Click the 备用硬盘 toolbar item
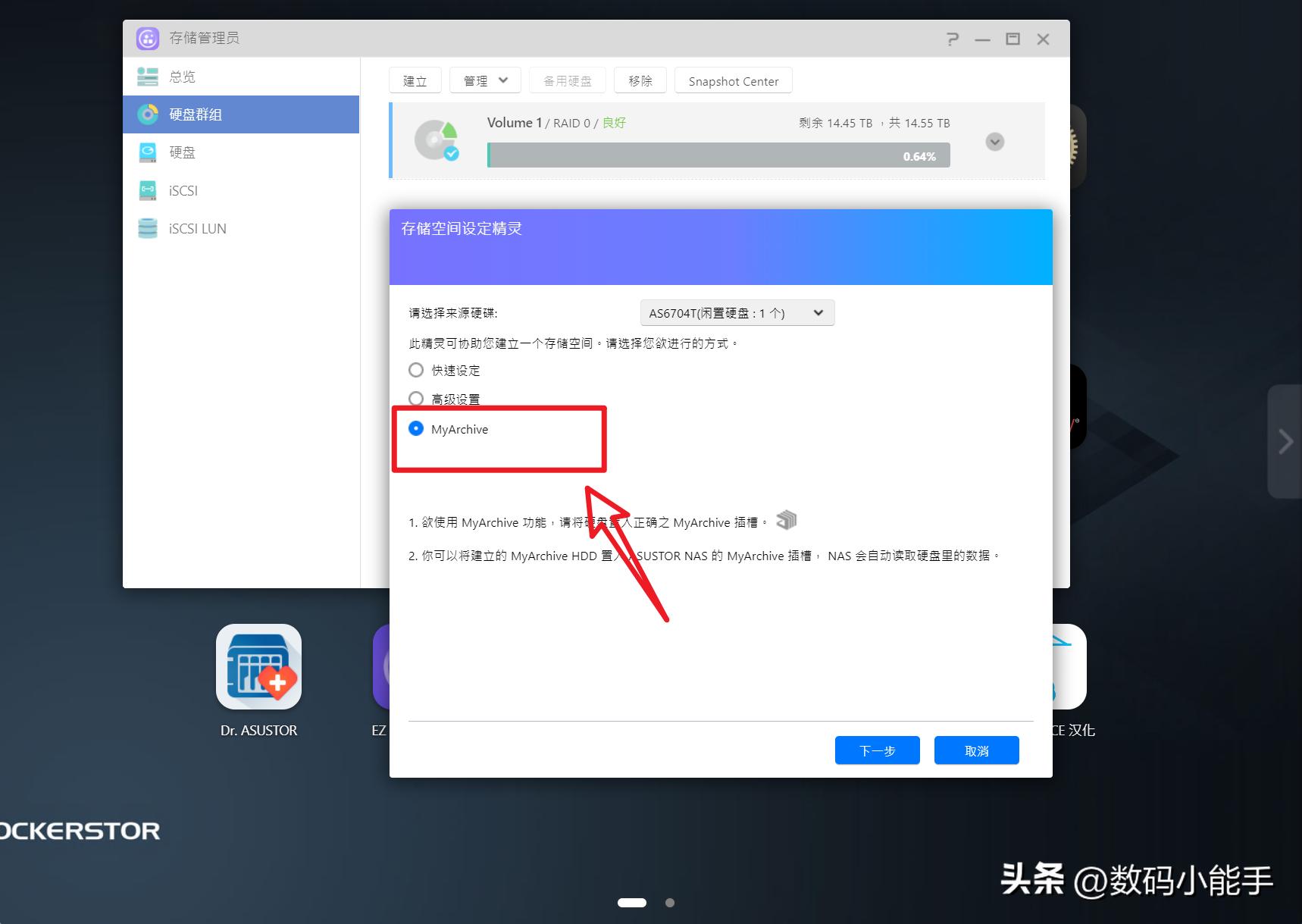The width and height of the screenshot is (1302, 924). click(566, 80)
